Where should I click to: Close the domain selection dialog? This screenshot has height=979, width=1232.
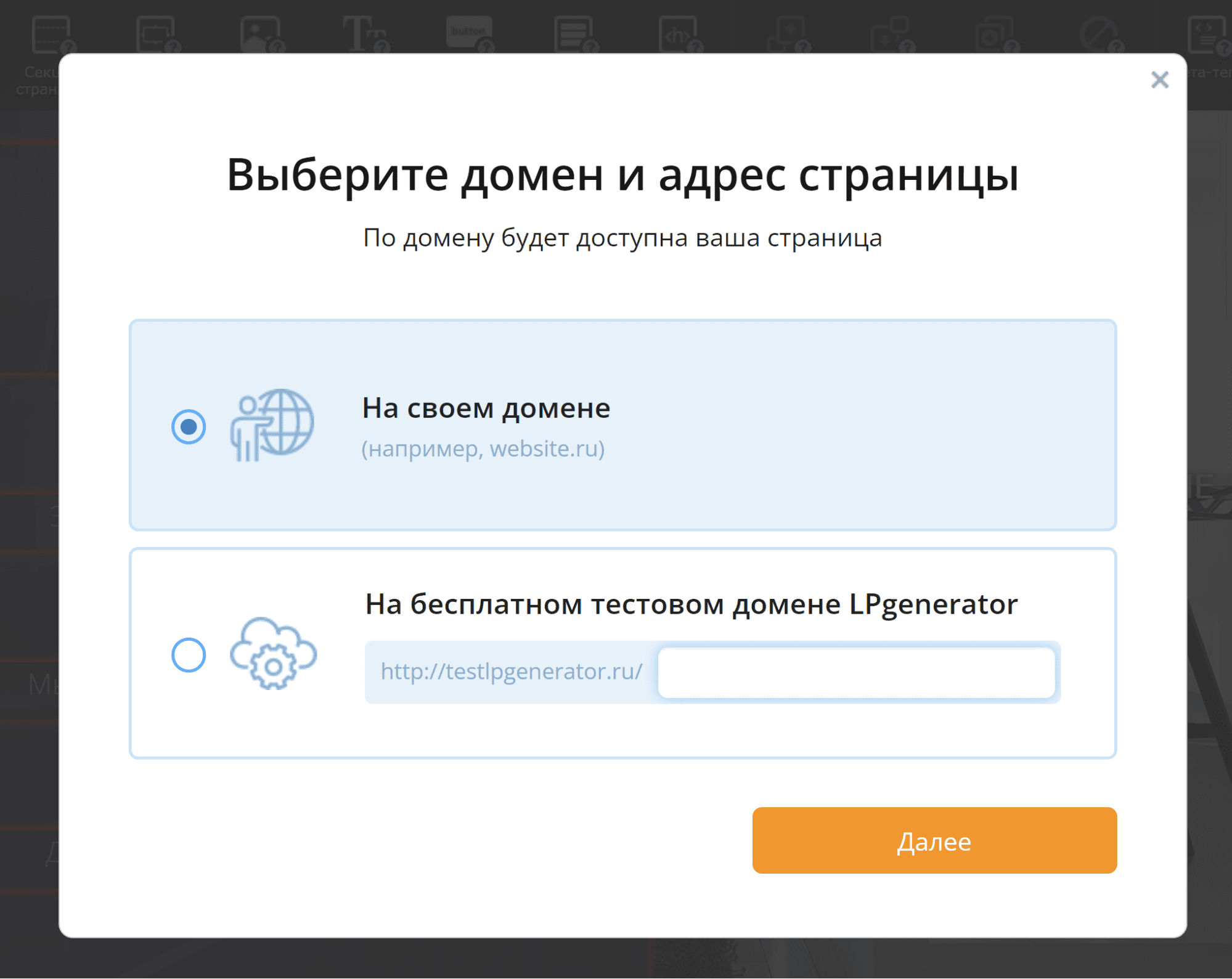click(1159, 79)
